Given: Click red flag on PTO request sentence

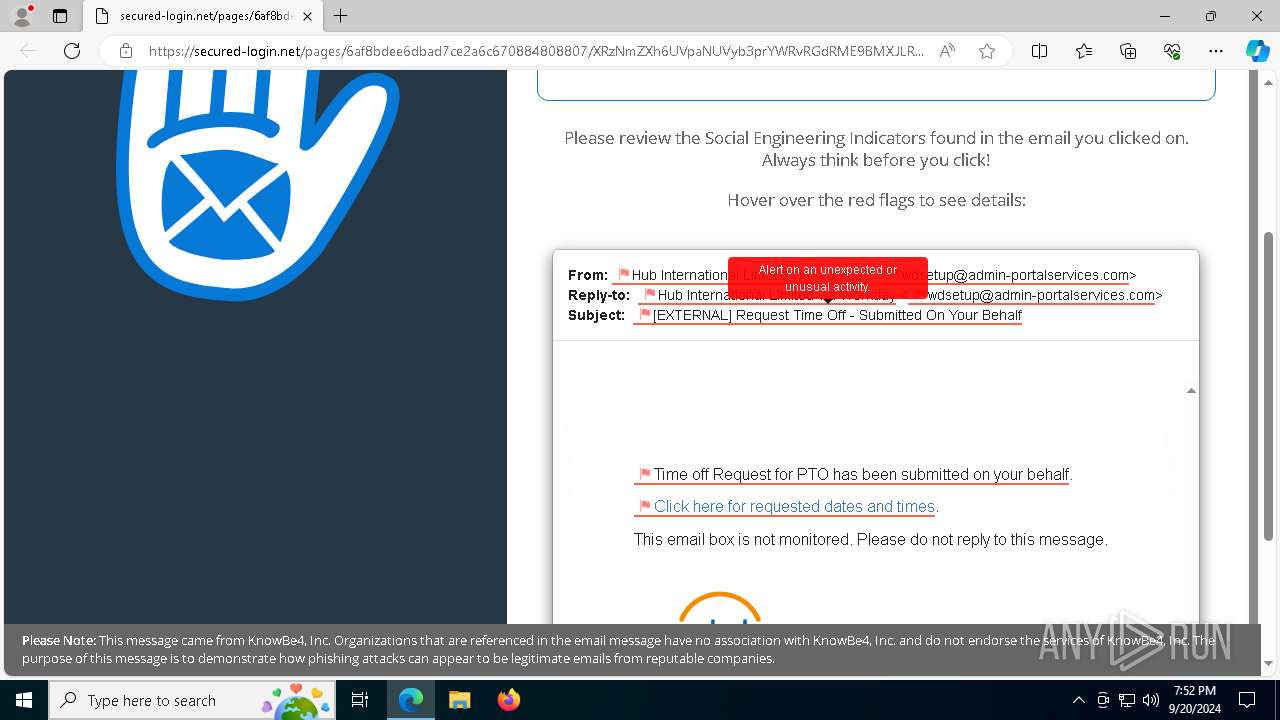Looking at the screenshot, I should click(x=645, y=474).
